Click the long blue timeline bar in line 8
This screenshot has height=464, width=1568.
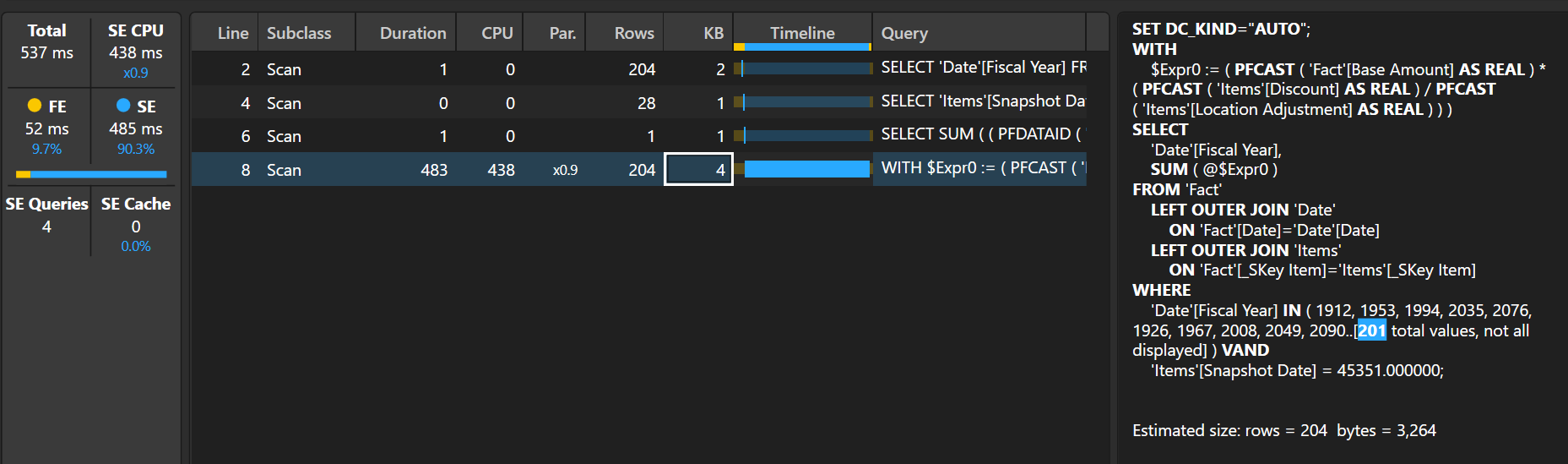pyautogui.click(x=806, y=169)
